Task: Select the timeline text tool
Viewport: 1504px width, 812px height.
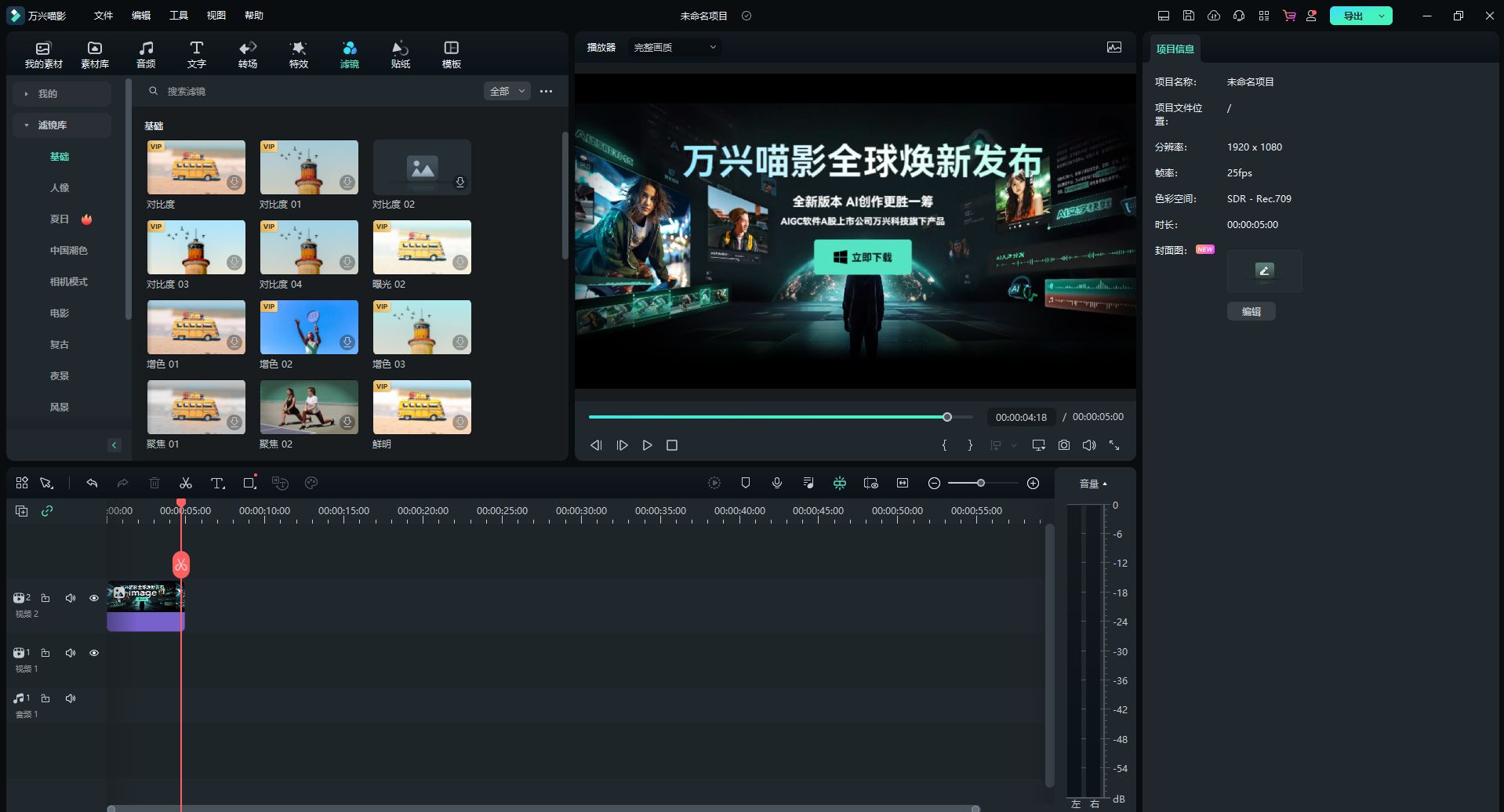Action: pyautogui.click(x=218, y=483)
